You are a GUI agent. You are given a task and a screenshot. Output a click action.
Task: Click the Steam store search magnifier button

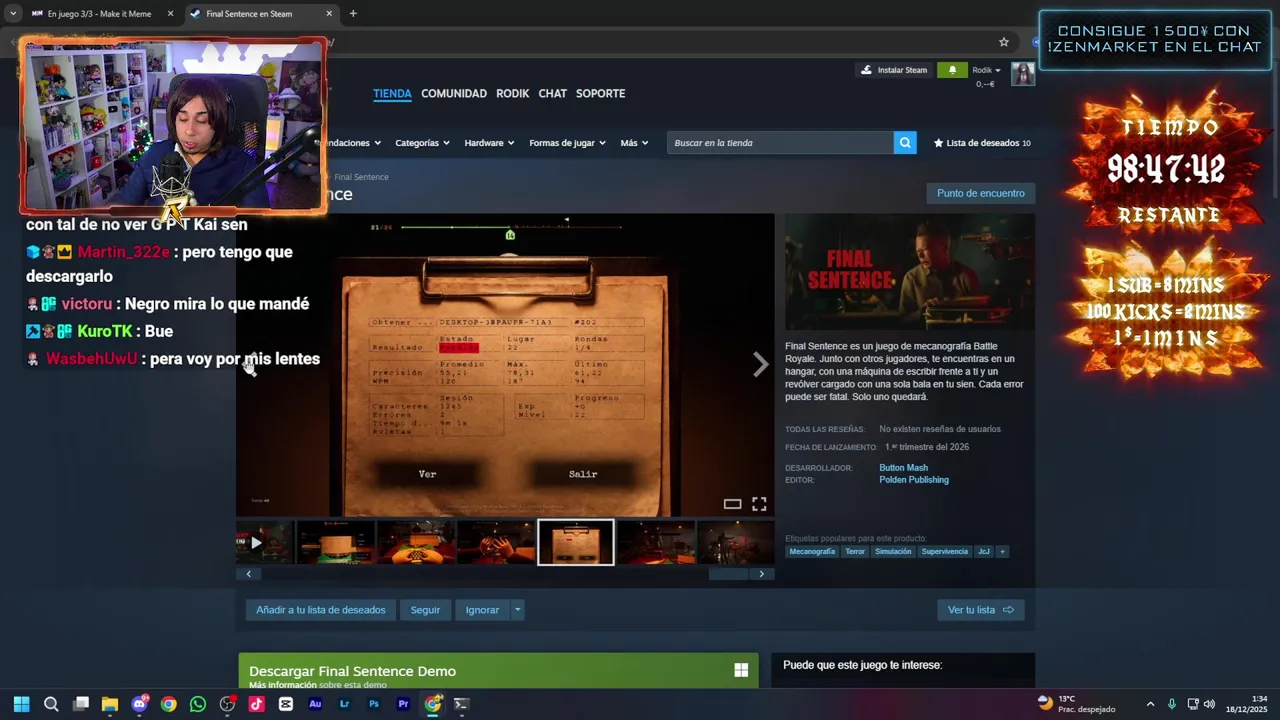[x=905, y=143]
